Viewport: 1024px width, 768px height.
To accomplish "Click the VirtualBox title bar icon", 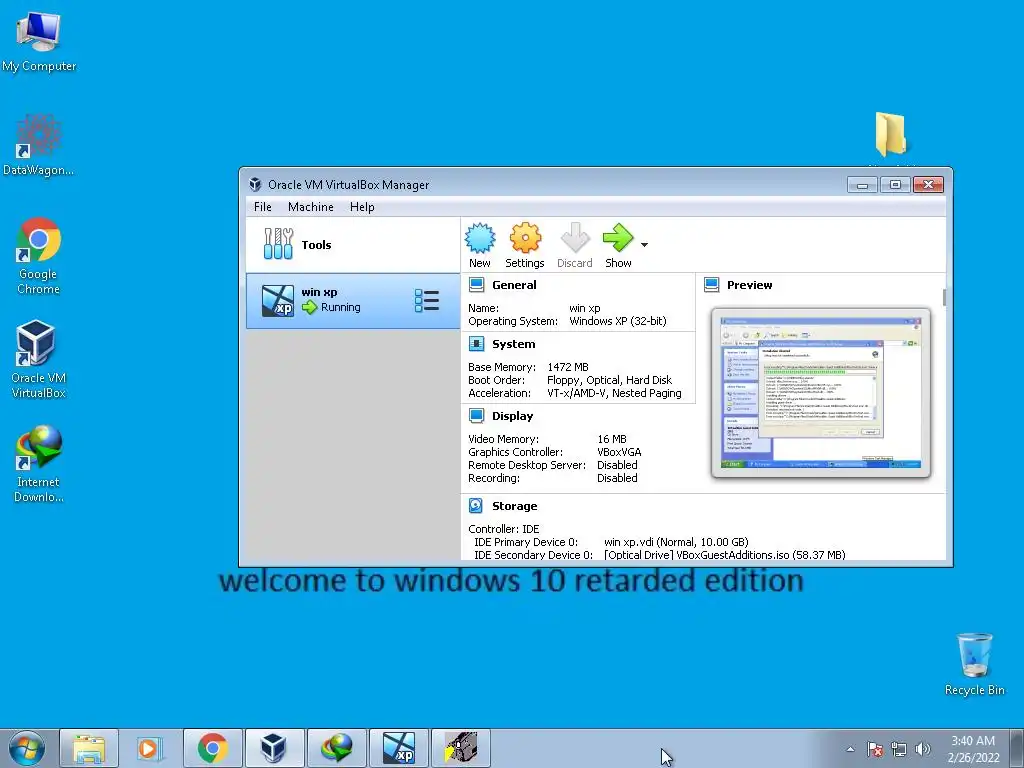I will [255, 185].
